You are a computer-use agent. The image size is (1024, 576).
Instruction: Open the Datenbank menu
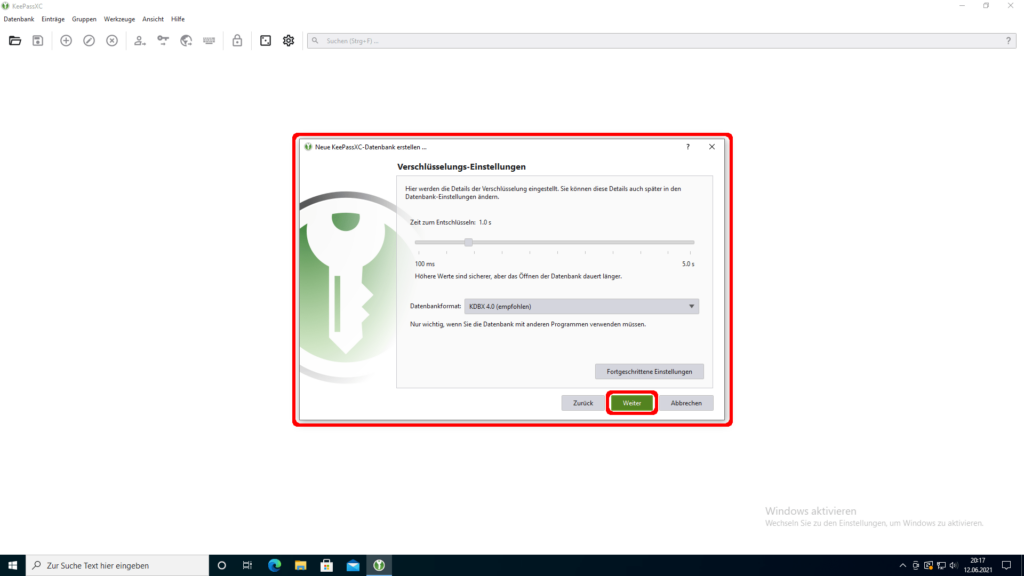tap(19, 20)
